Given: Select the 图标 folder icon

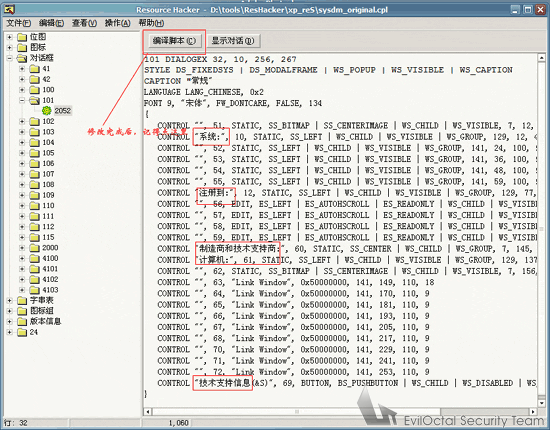Looking at the screenshot, I should 22,47.
